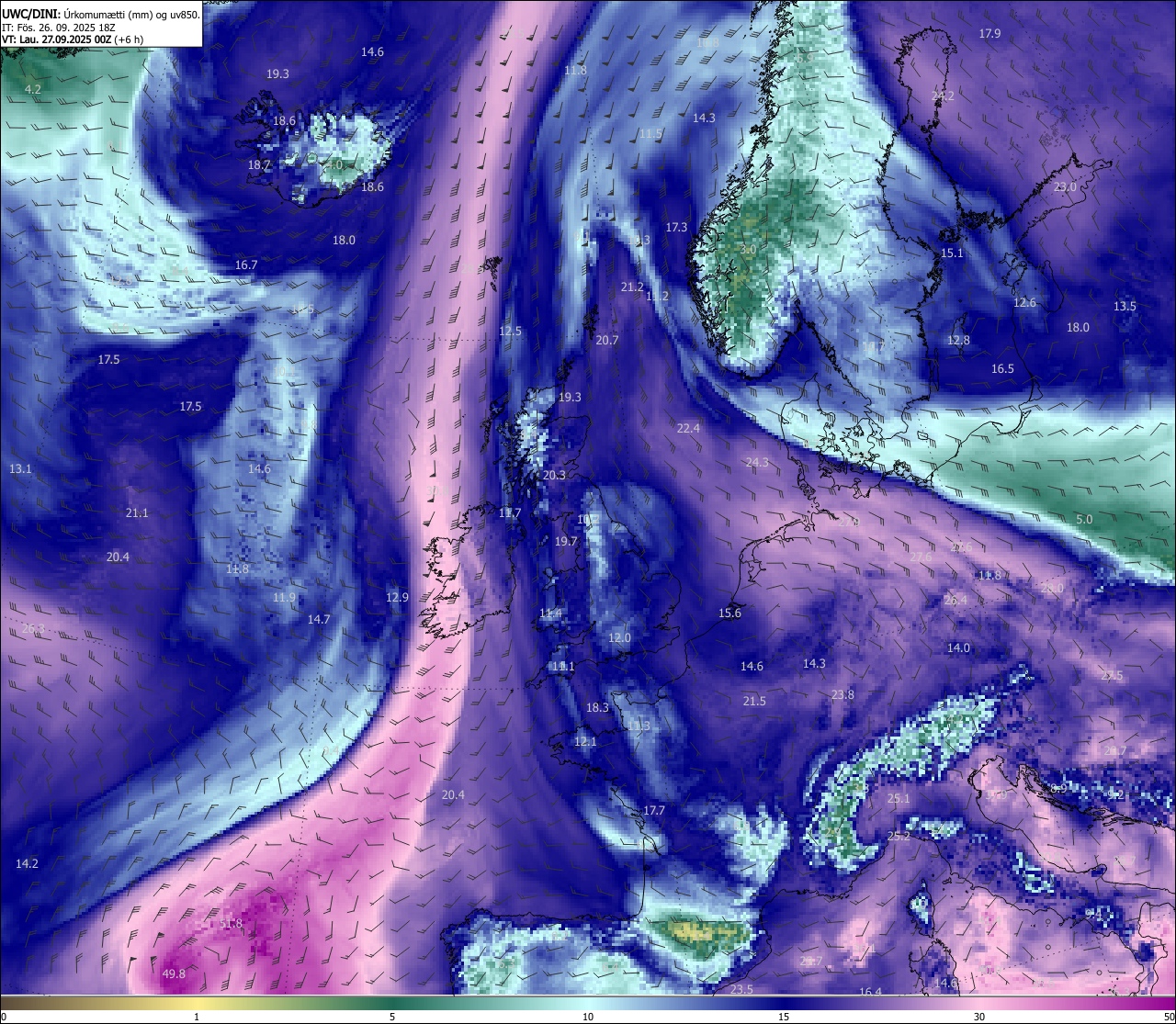1176x1024 pixels.
Task: Select the 12.5 value label
Action: tap(510, 331)
